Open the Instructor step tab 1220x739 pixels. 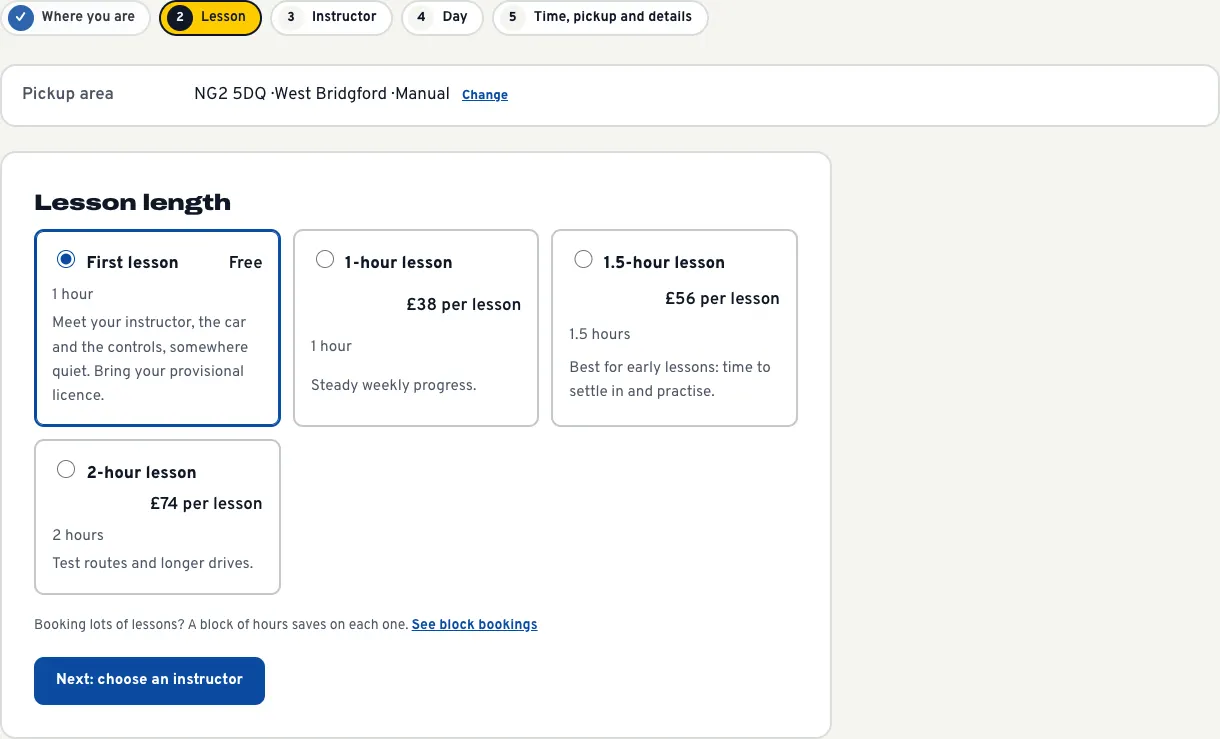(331, 17)
